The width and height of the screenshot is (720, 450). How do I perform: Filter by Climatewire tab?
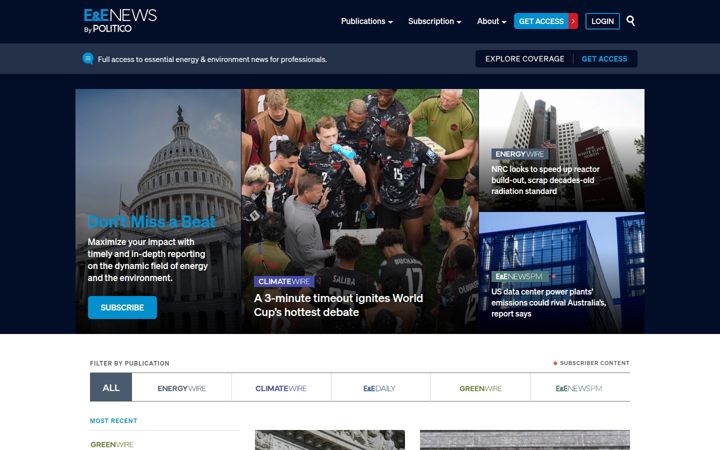coord(281,388)
